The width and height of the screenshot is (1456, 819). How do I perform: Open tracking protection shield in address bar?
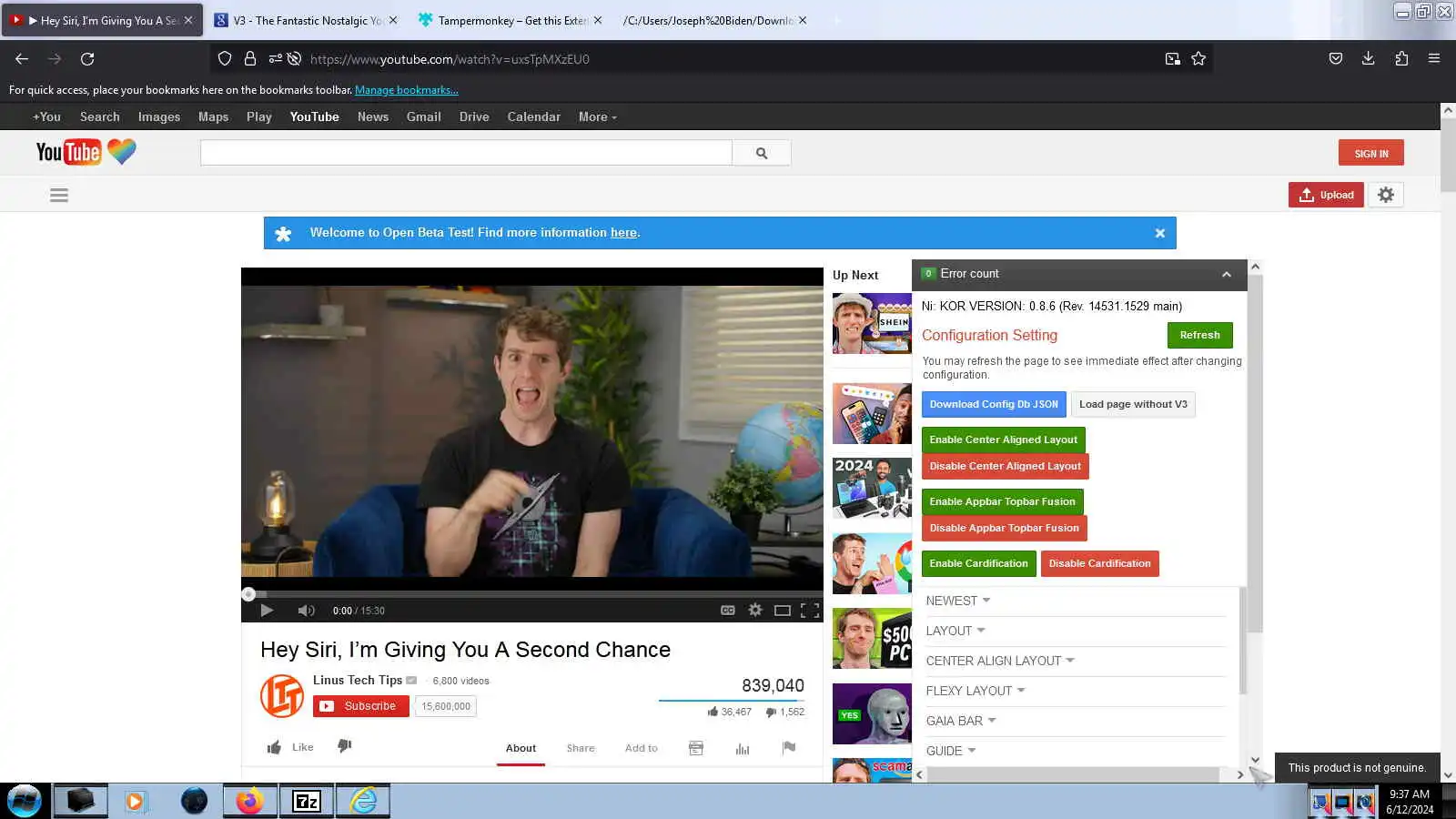coord(225,59)
